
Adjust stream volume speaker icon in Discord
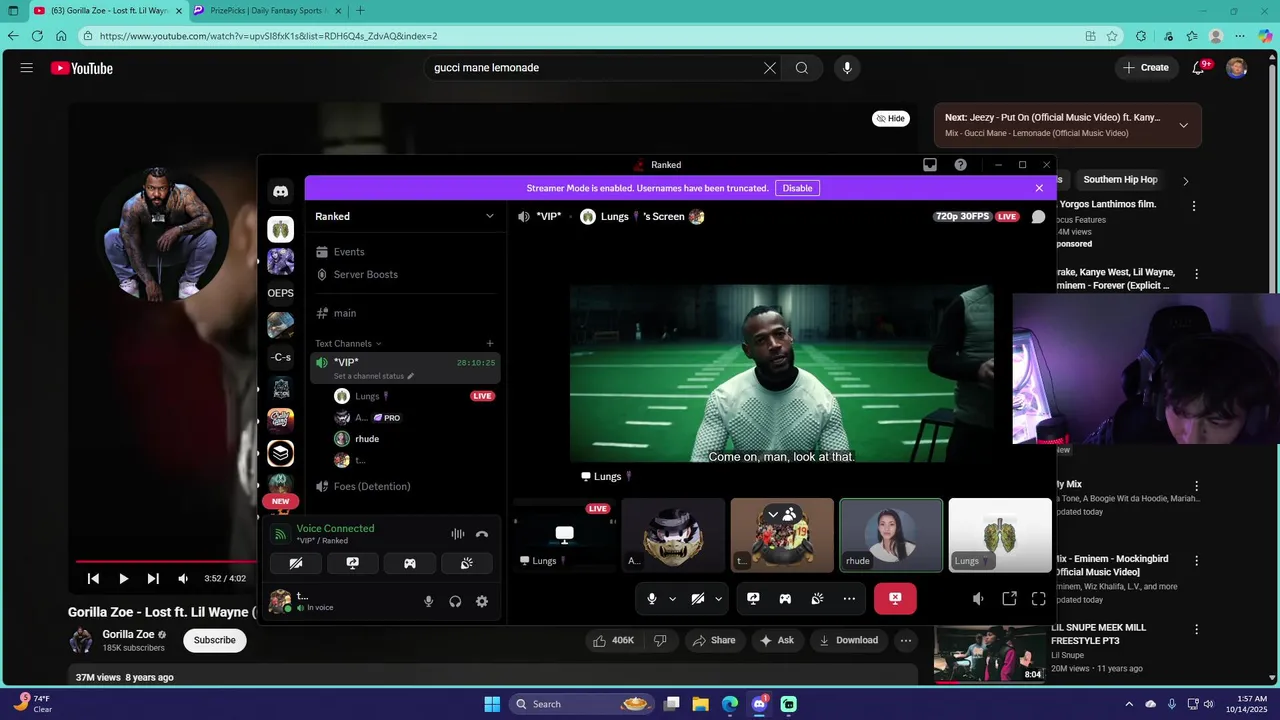pos(979,599)
